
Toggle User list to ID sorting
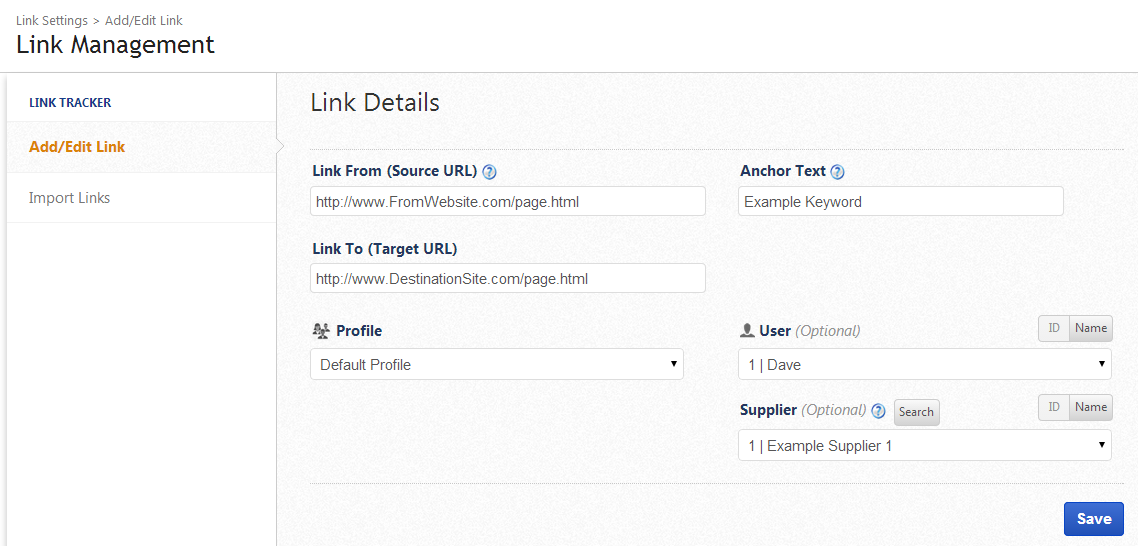[x=1054, y=328]
